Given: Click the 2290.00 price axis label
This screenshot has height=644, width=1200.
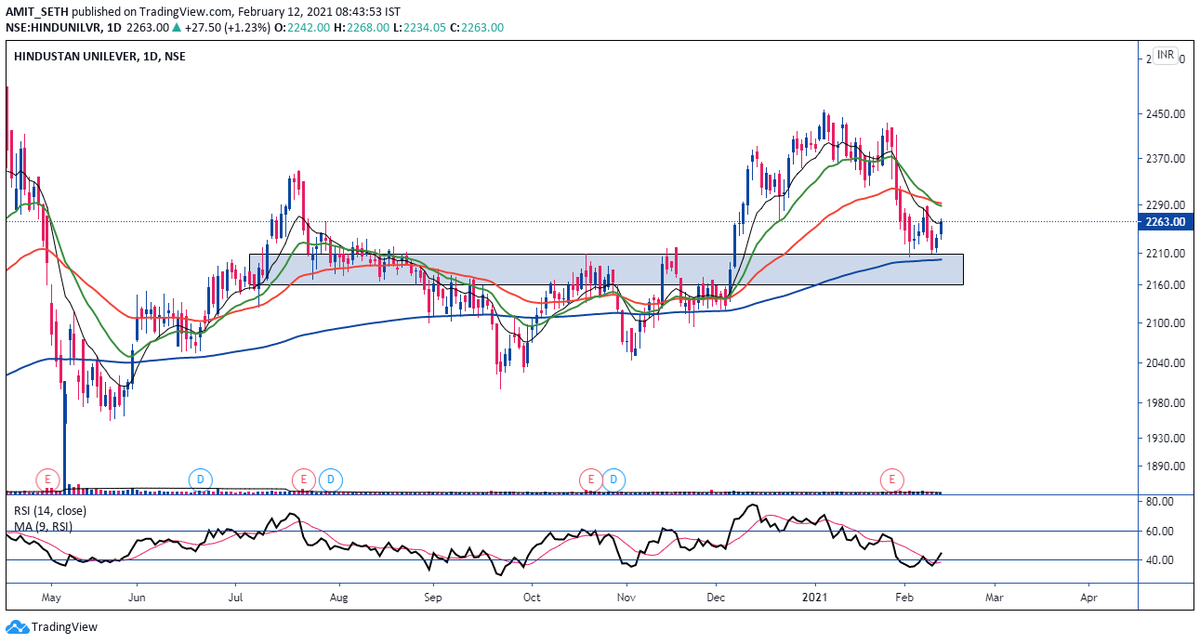Looking at the screenshot, I should (1165, 205).
